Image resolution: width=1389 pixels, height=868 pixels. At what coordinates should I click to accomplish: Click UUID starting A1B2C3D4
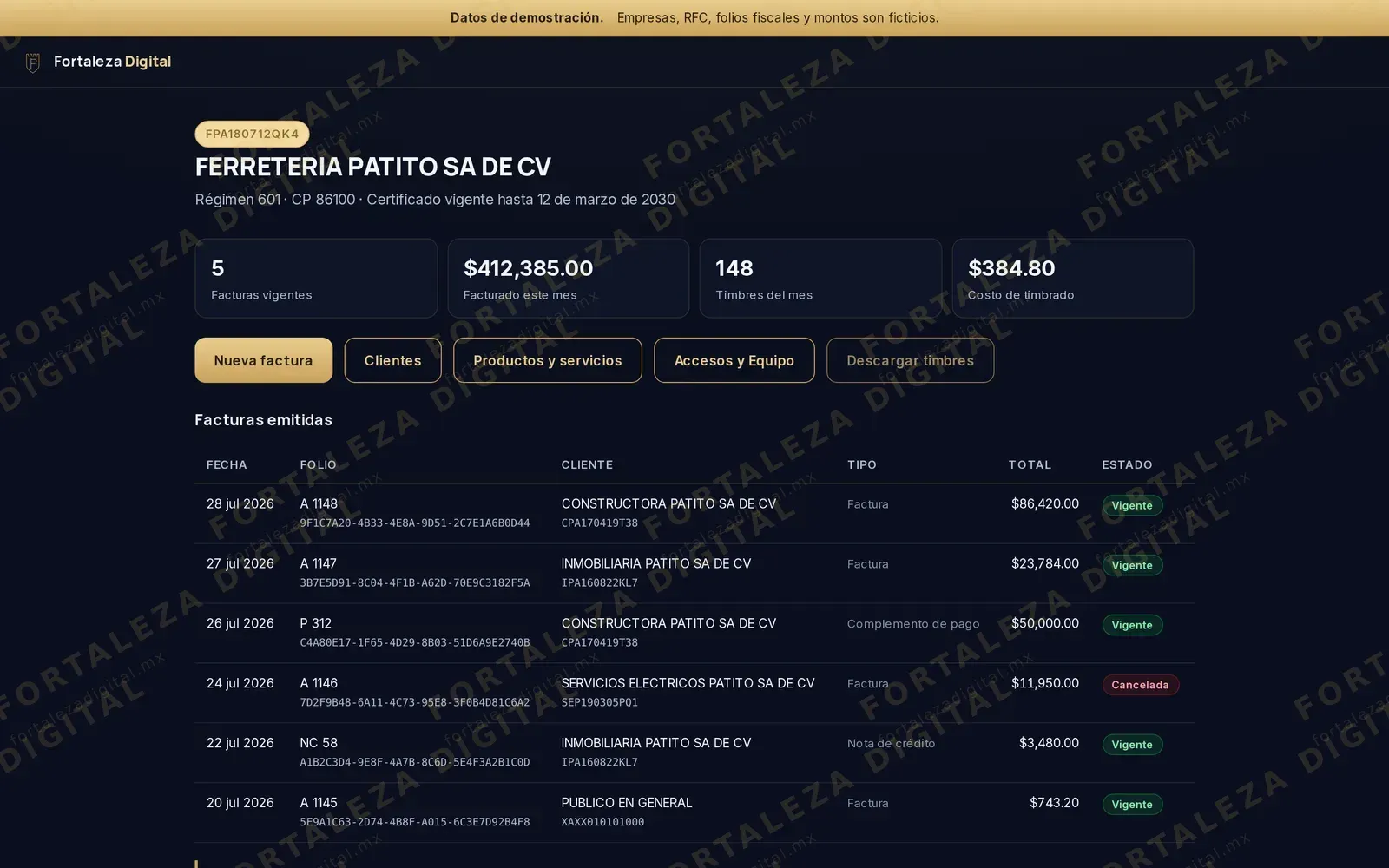click(x=415, y=763)
